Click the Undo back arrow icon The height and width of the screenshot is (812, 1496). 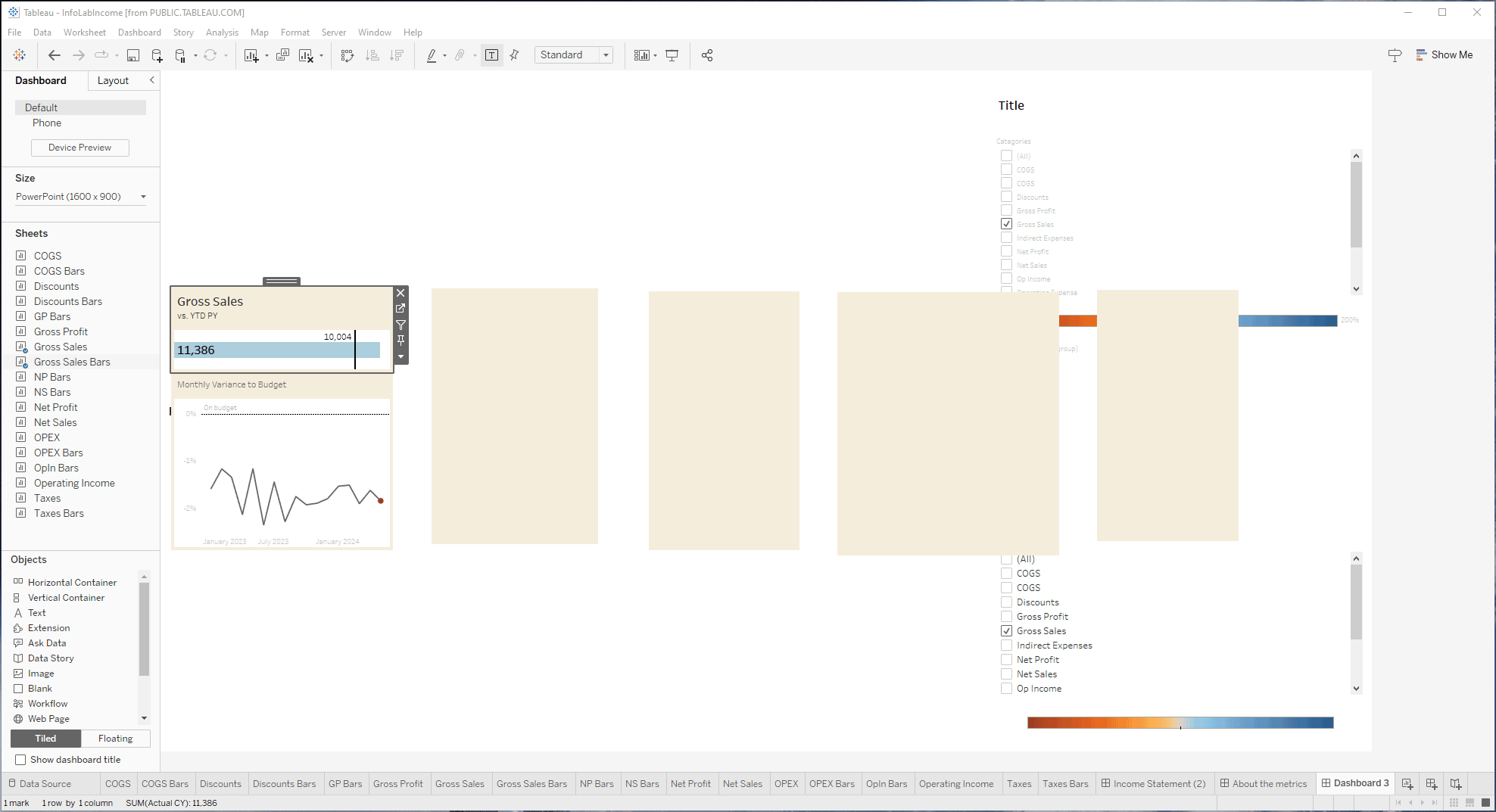point(54,55)
